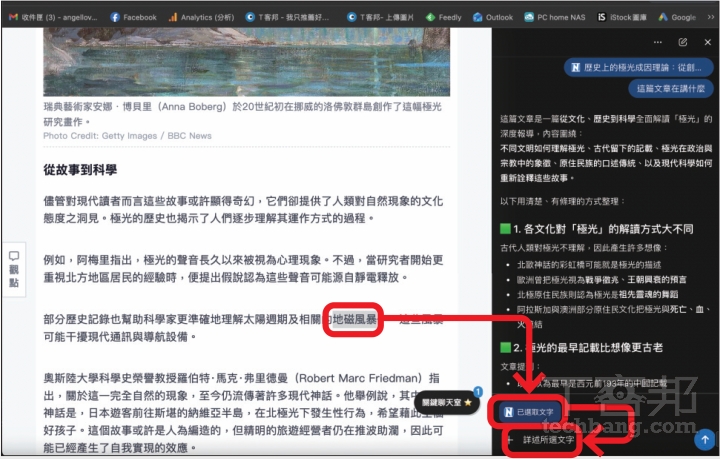This screenshot has width=720, height=459.
Task: Click the bullet mentioning 北歐神話的彩虹橋
Action: point(589,265)
